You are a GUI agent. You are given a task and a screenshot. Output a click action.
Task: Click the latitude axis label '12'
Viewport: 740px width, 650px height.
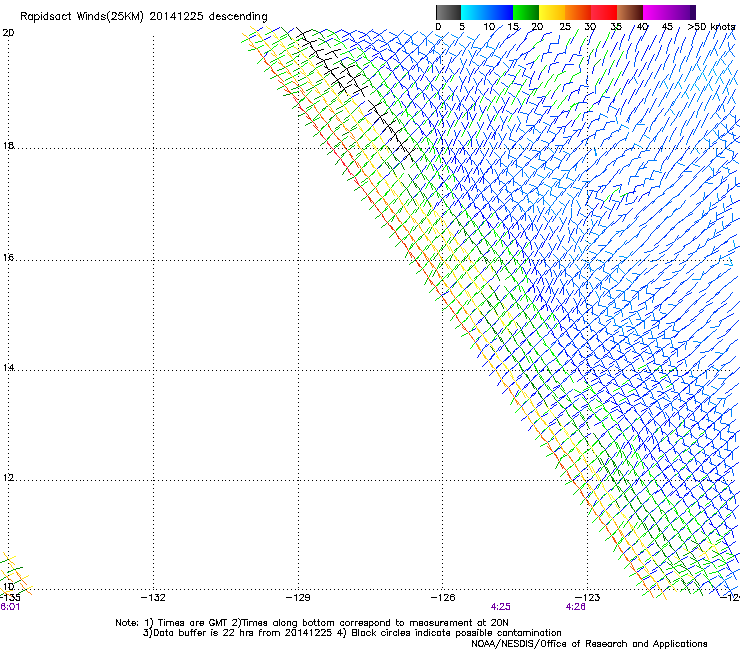point(8,477)
